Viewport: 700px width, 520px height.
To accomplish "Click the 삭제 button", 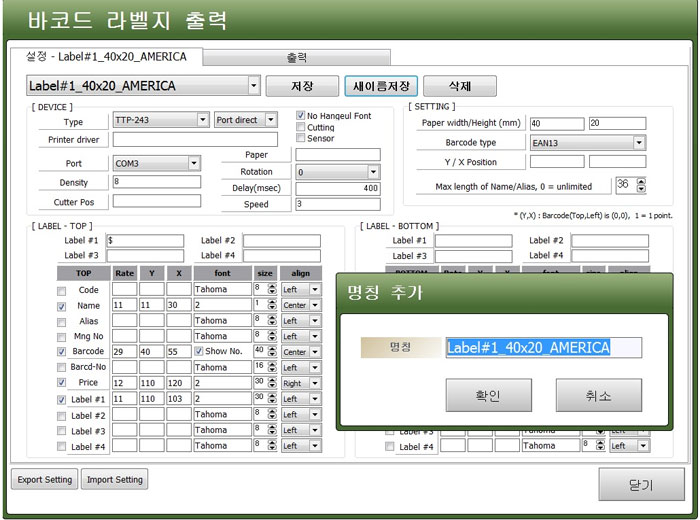I will [x=460, y=86].
